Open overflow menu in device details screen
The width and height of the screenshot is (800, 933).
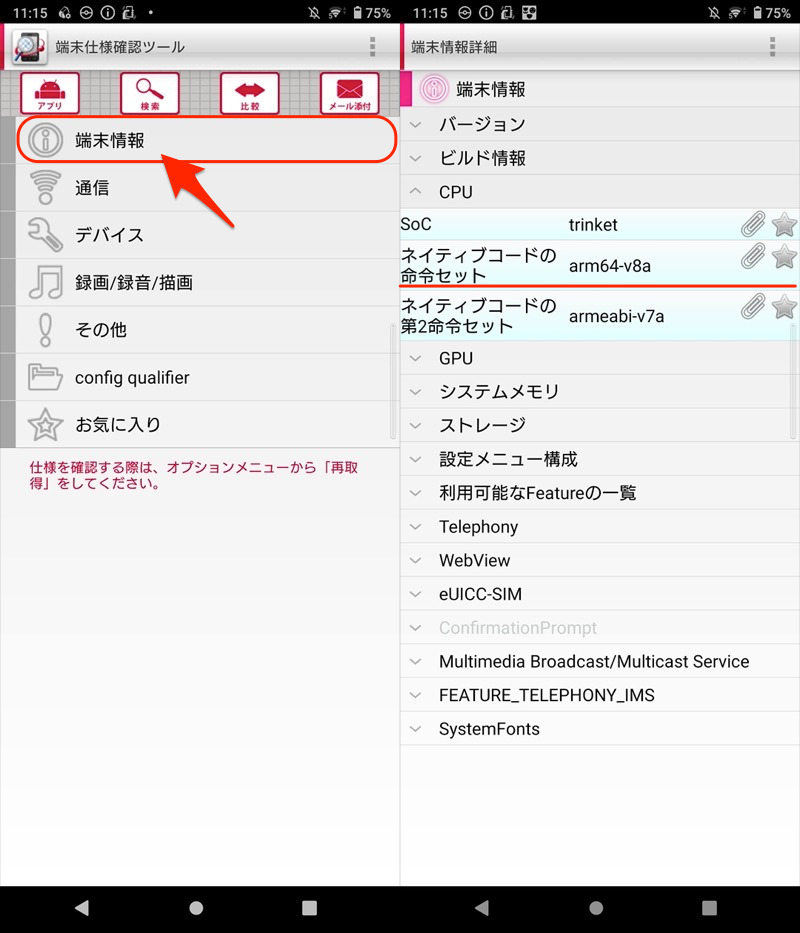click(772, 47)
